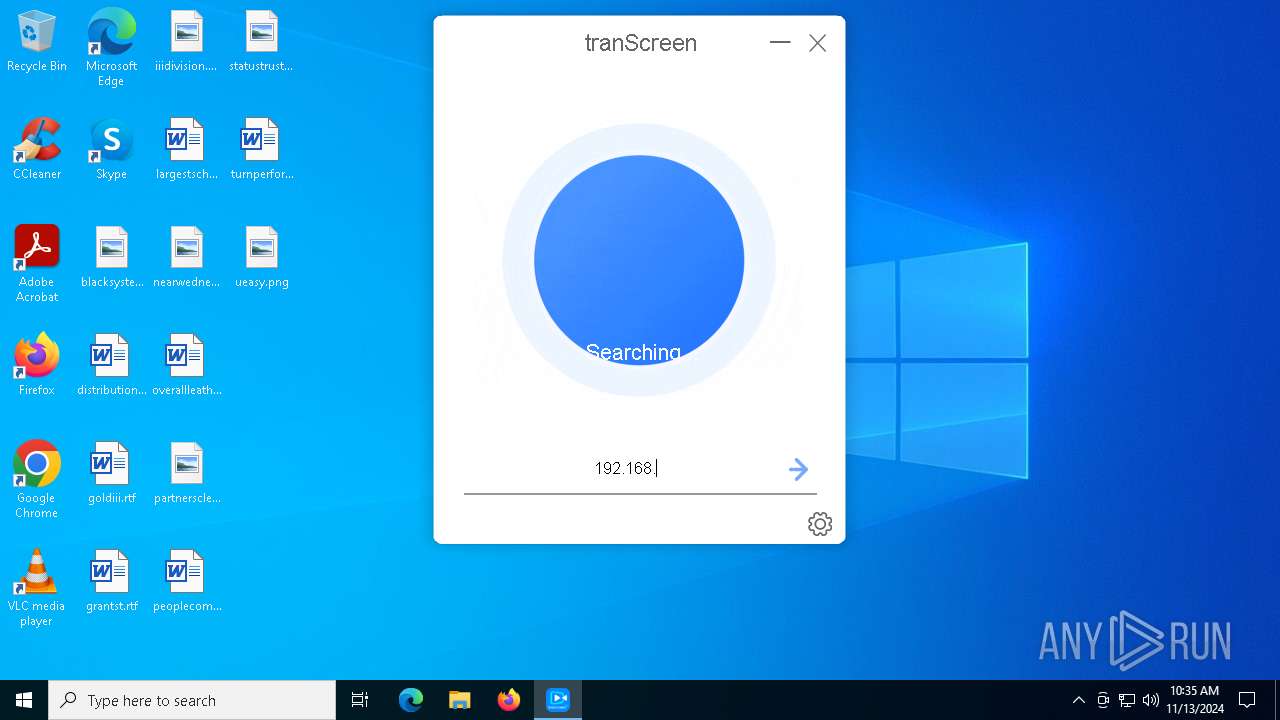Open the Windows Start menu
This screenshot has width=1280, height=720.
24,700
